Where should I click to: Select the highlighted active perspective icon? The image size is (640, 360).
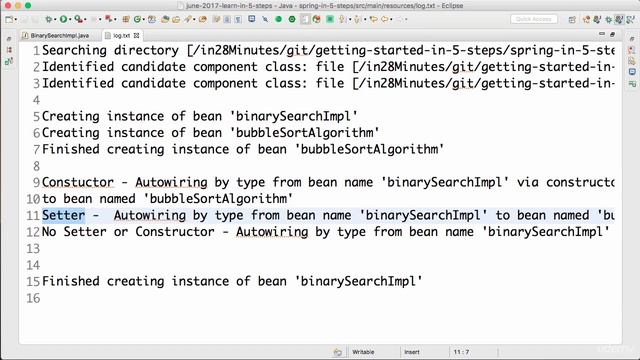click(619, 19)
